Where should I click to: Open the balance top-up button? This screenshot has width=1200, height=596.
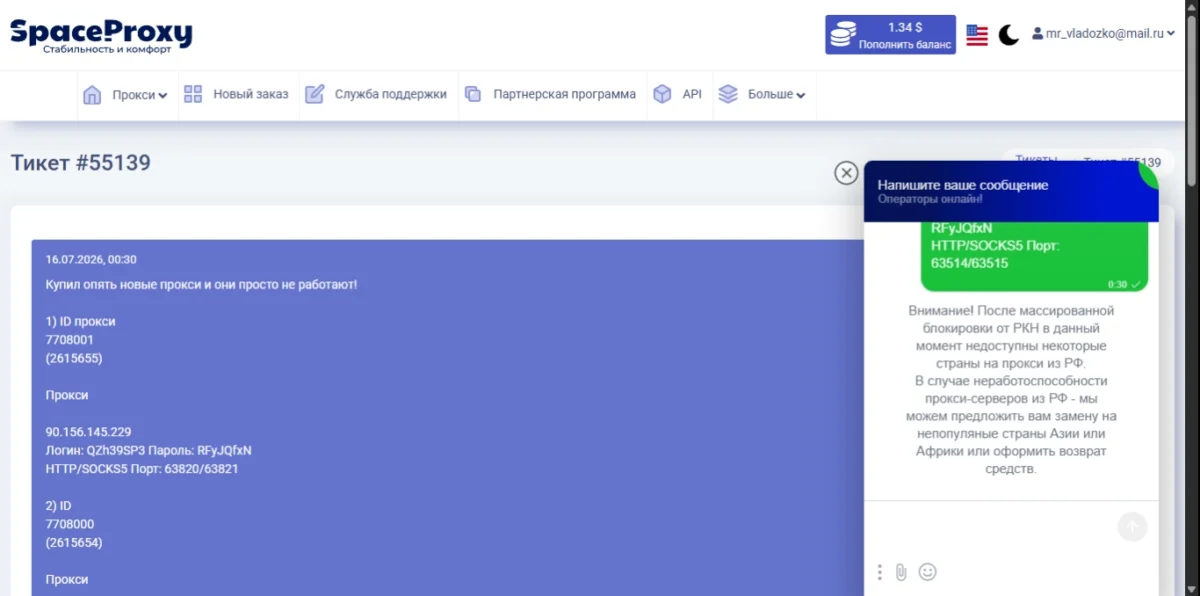pos(890,35)
